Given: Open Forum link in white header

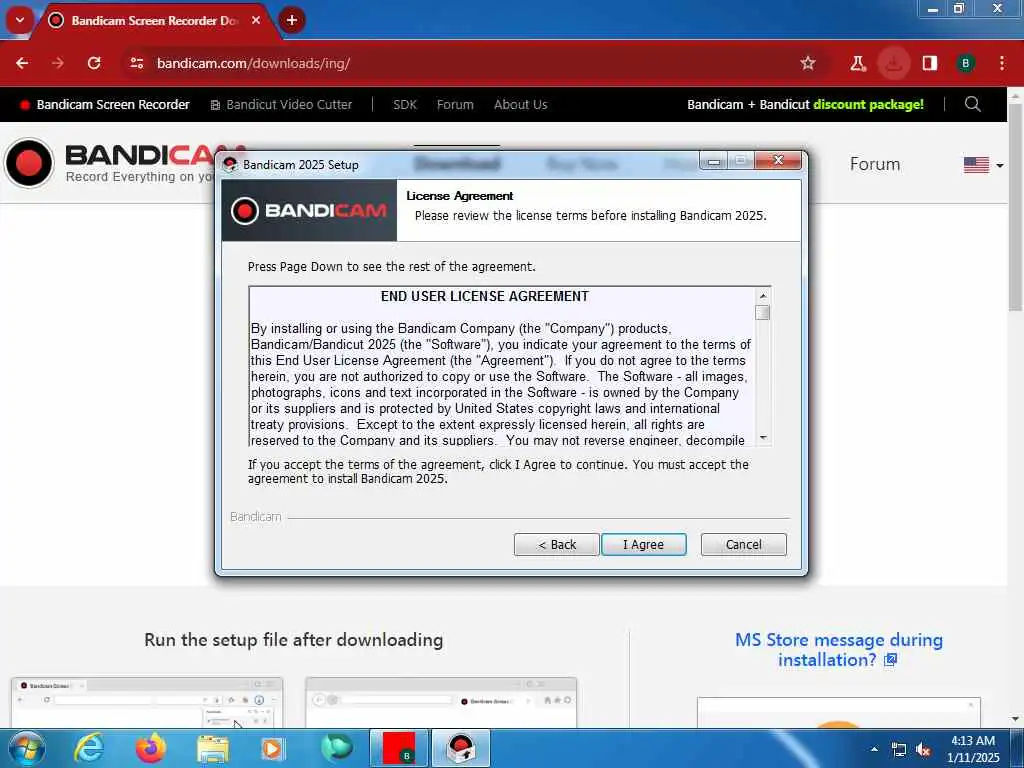Looking at the screenshot, I should 874,164.
